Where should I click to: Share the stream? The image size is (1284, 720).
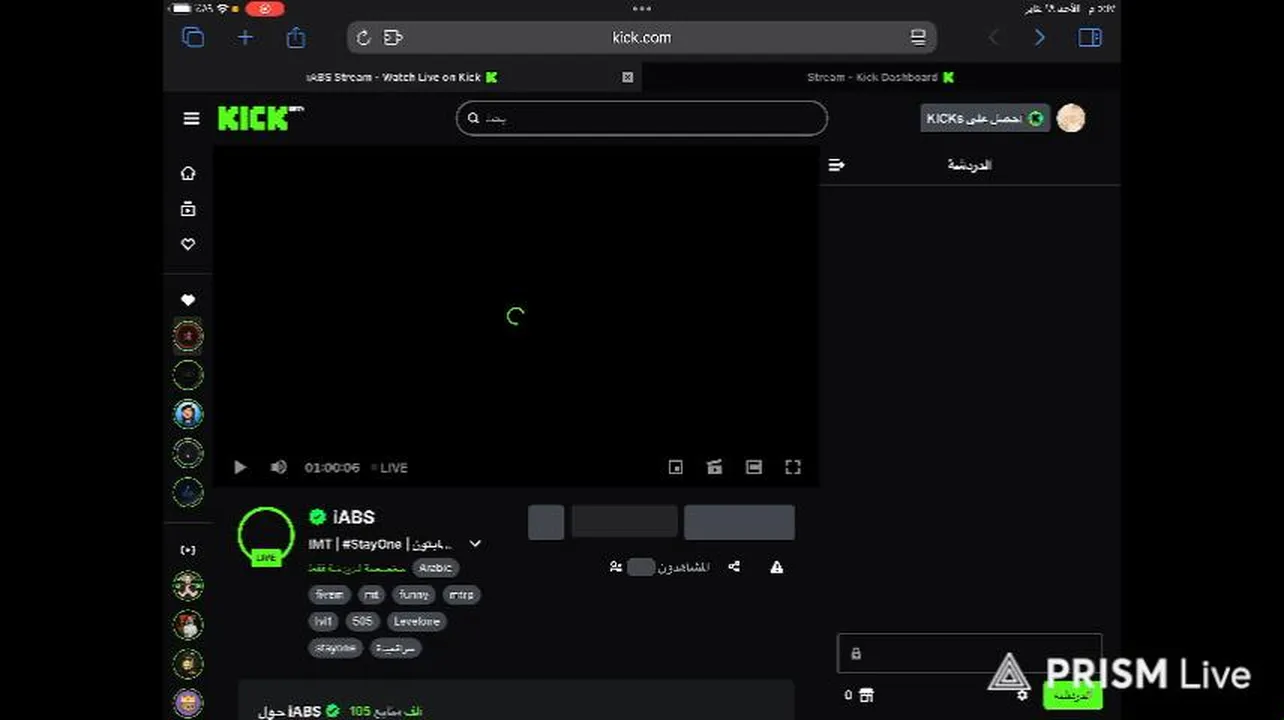pos(734,567)
